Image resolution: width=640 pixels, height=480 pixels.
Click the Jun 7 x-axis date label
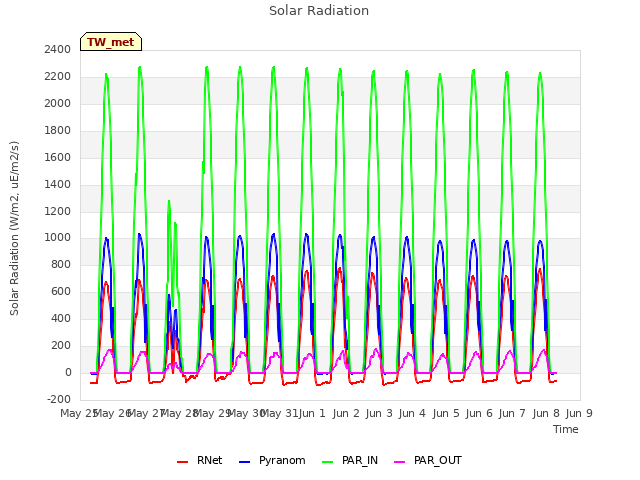512,413
